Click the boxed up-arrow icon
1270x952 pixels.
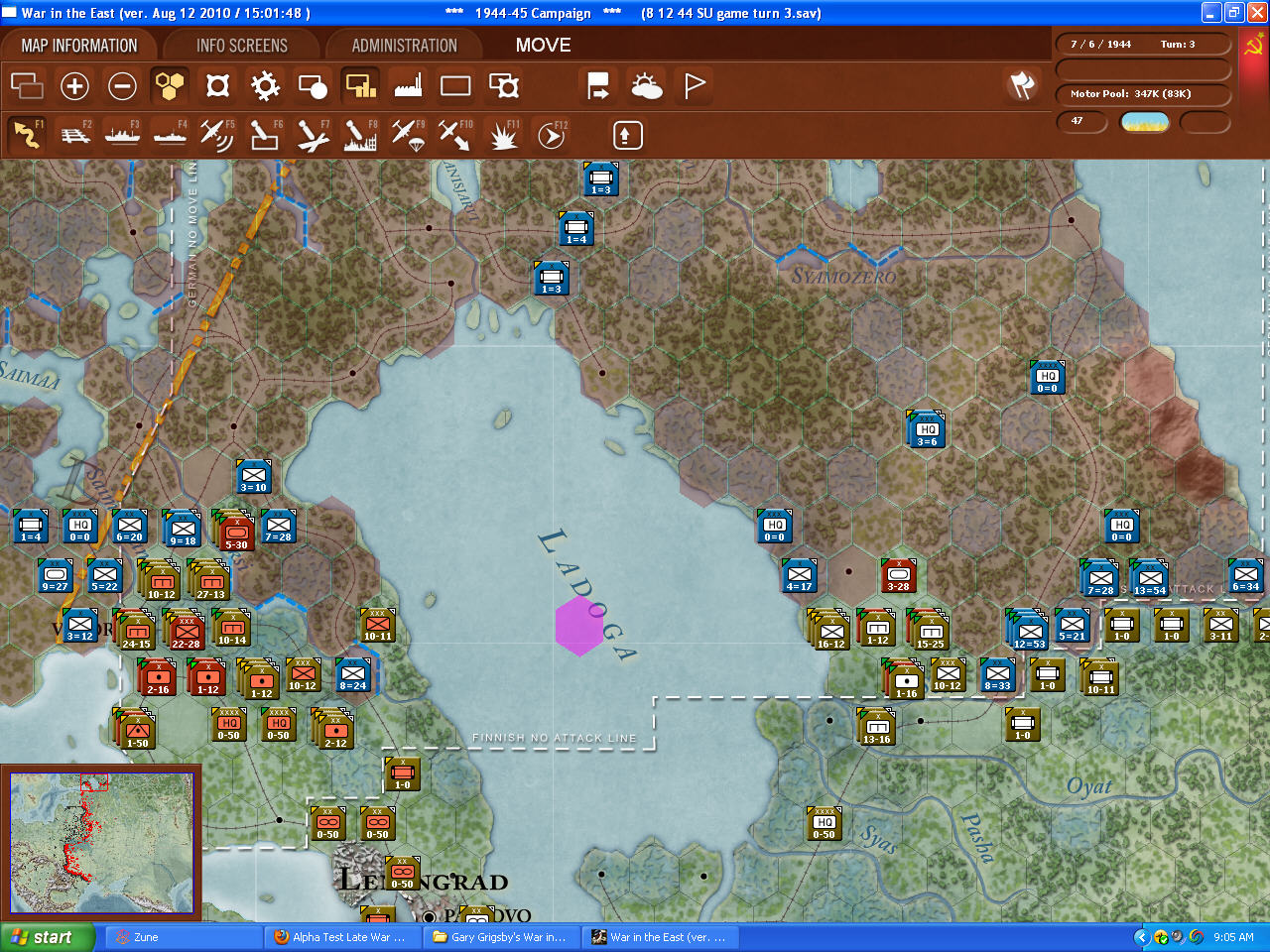pyautogui.click(x=628, y=135)
